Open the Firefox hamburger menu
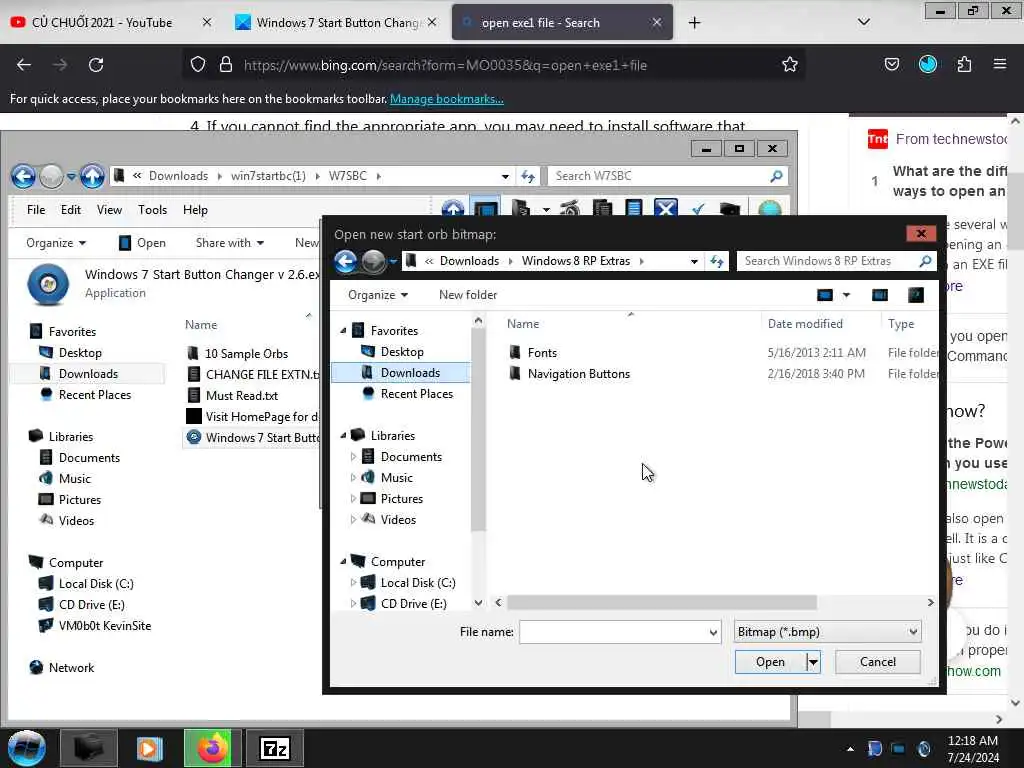 1000,64
